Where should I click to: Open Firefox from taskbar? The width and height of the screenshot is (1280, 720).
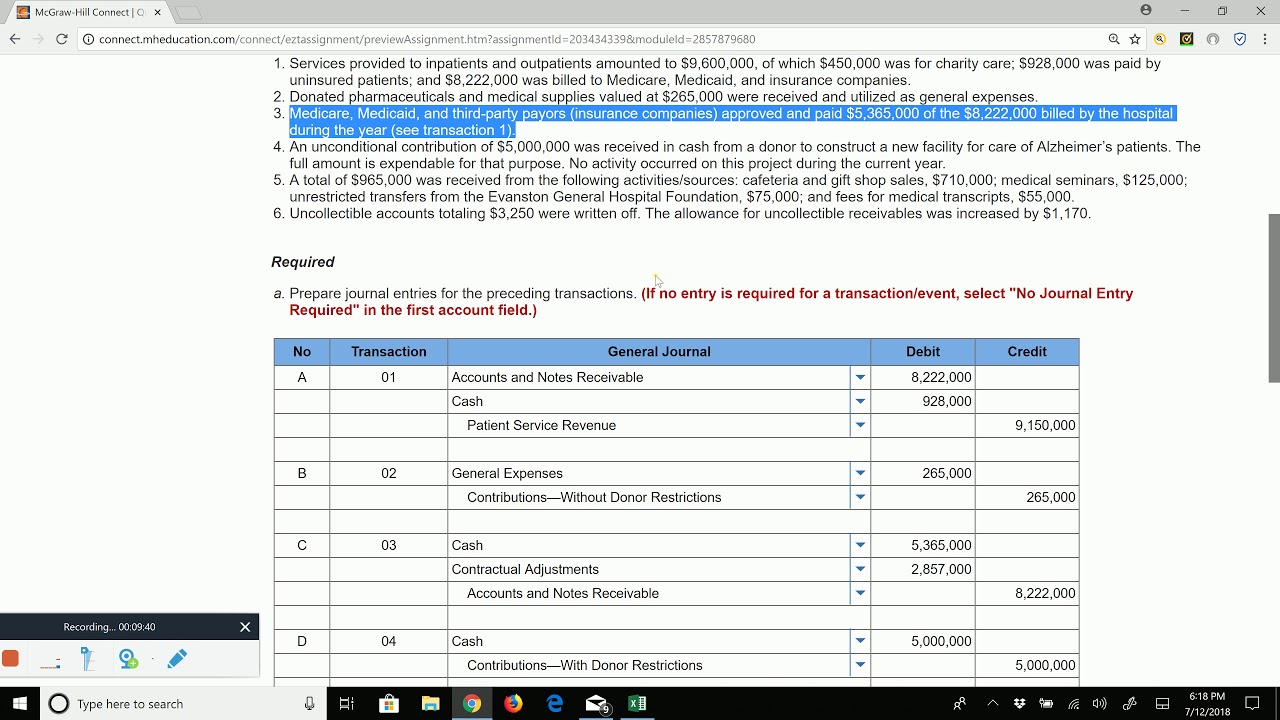(x=513, y=704)
